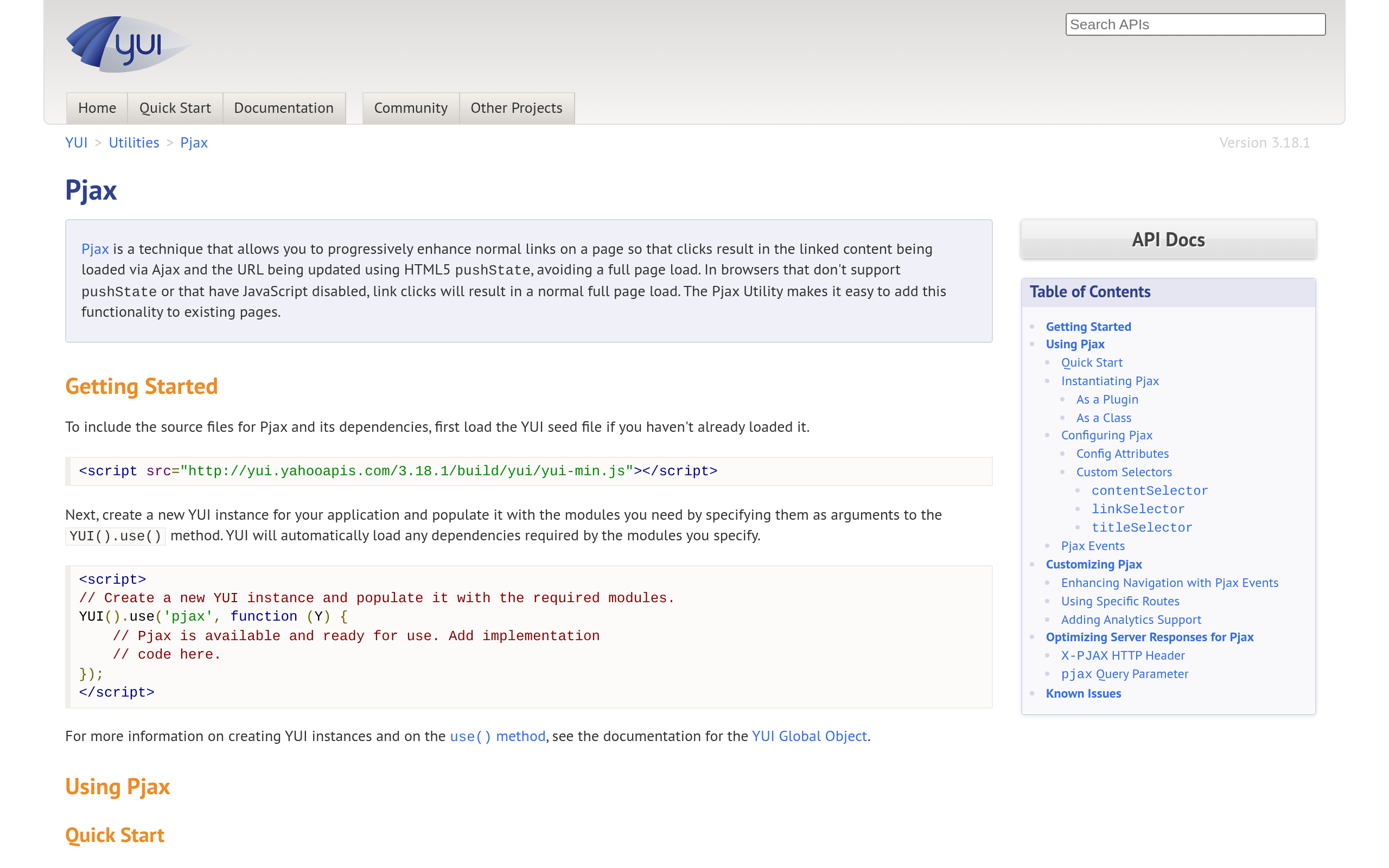Go to Customizing Pjax section
The height and width of the screenshot is (868, 1389).
1094,564
